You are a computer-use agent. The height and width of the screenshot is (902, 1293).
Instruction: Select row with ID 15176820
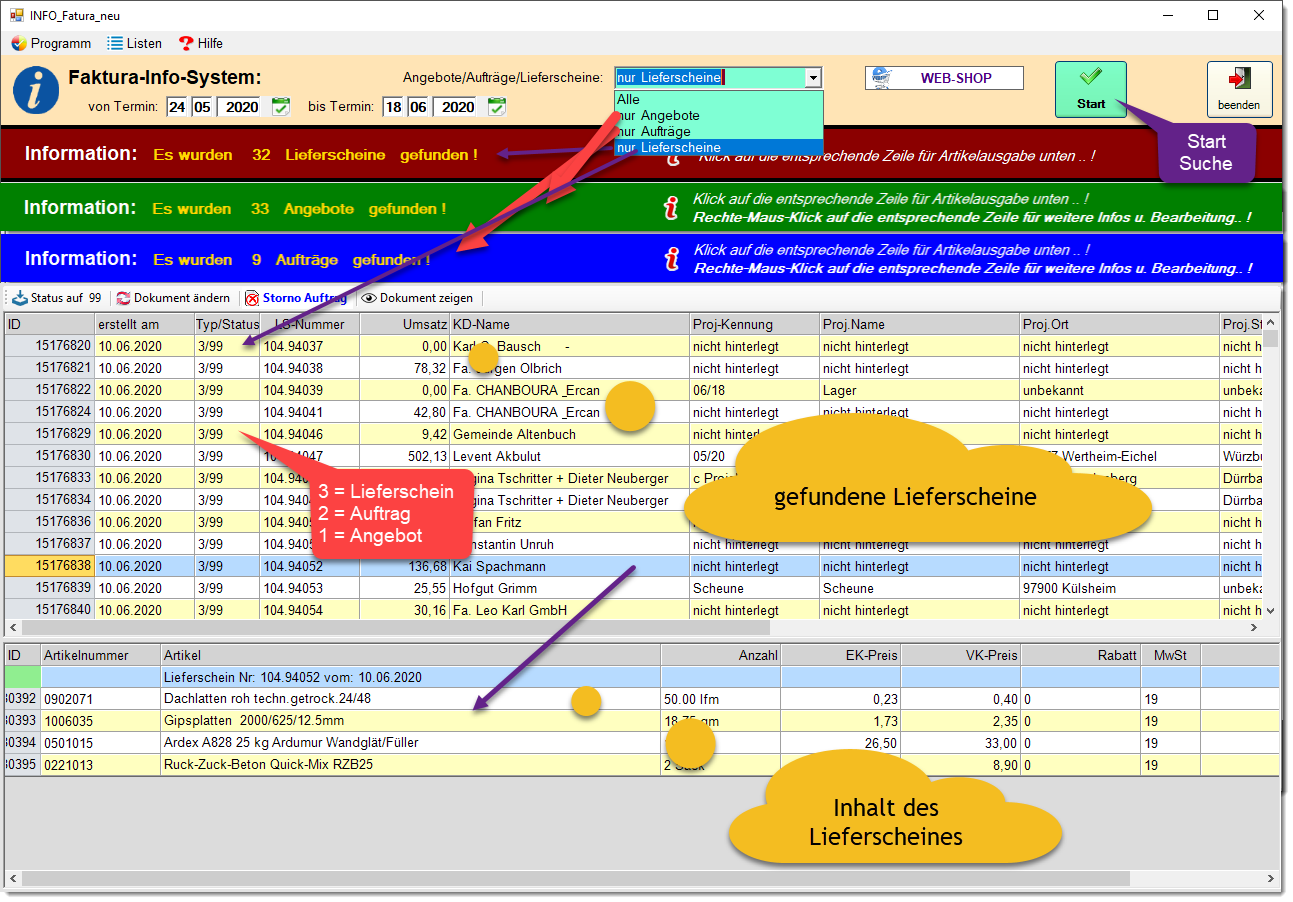(633, 346)
